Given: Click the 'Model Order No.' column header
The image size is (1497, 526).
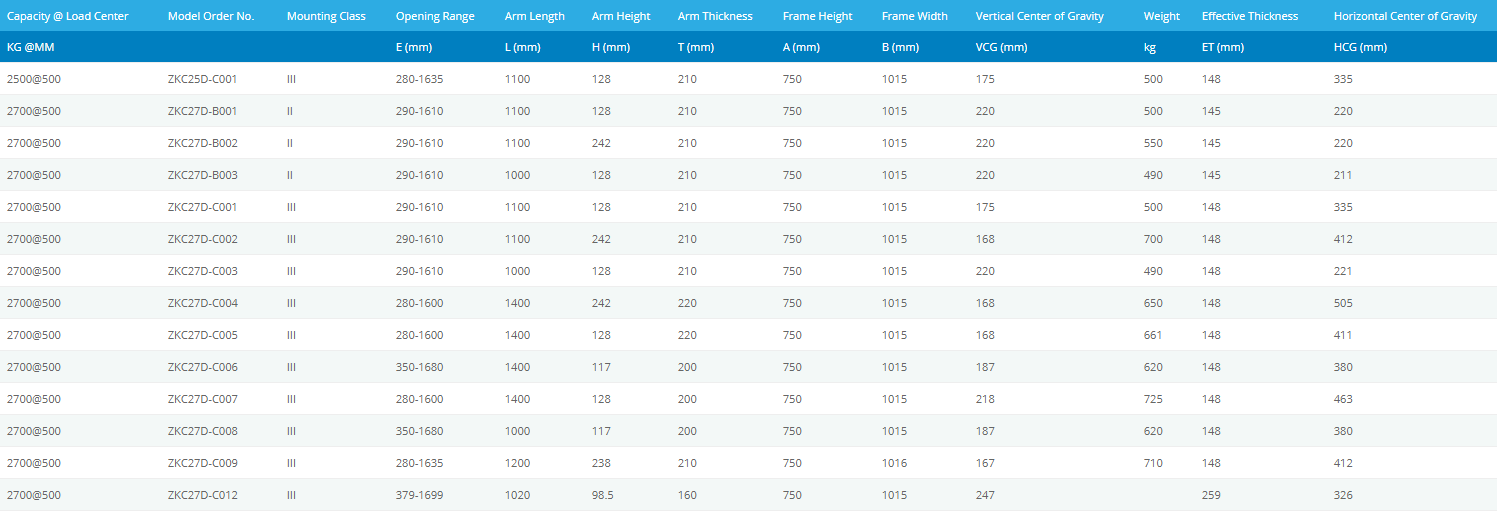Looking at the screenshot, I should (x=211, y=16).
